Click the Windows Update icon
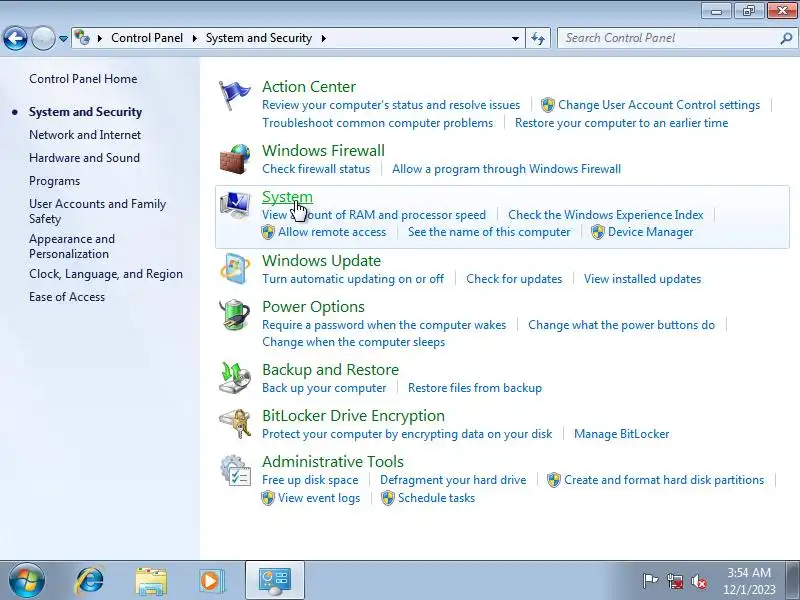This screenshot has height=600, width=800. 235,268
